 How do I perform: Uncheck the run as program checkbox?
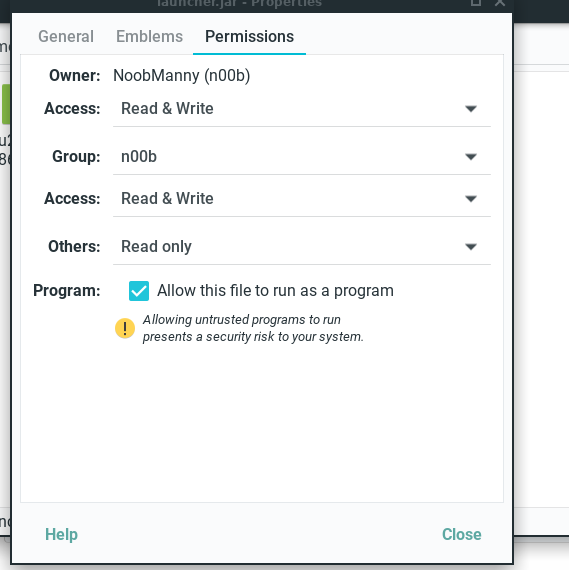pos(139,291)
